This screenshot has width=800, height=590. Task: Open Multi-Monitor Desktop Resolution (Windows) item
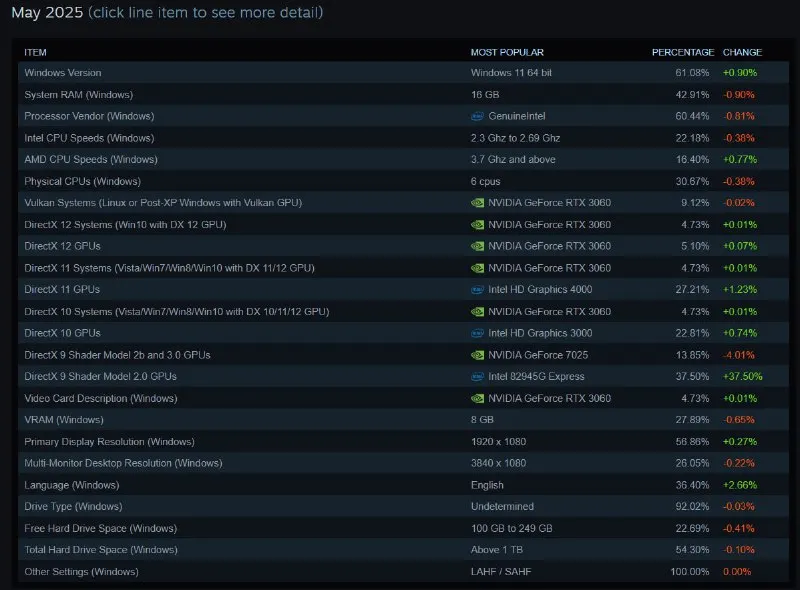[403, 463]
